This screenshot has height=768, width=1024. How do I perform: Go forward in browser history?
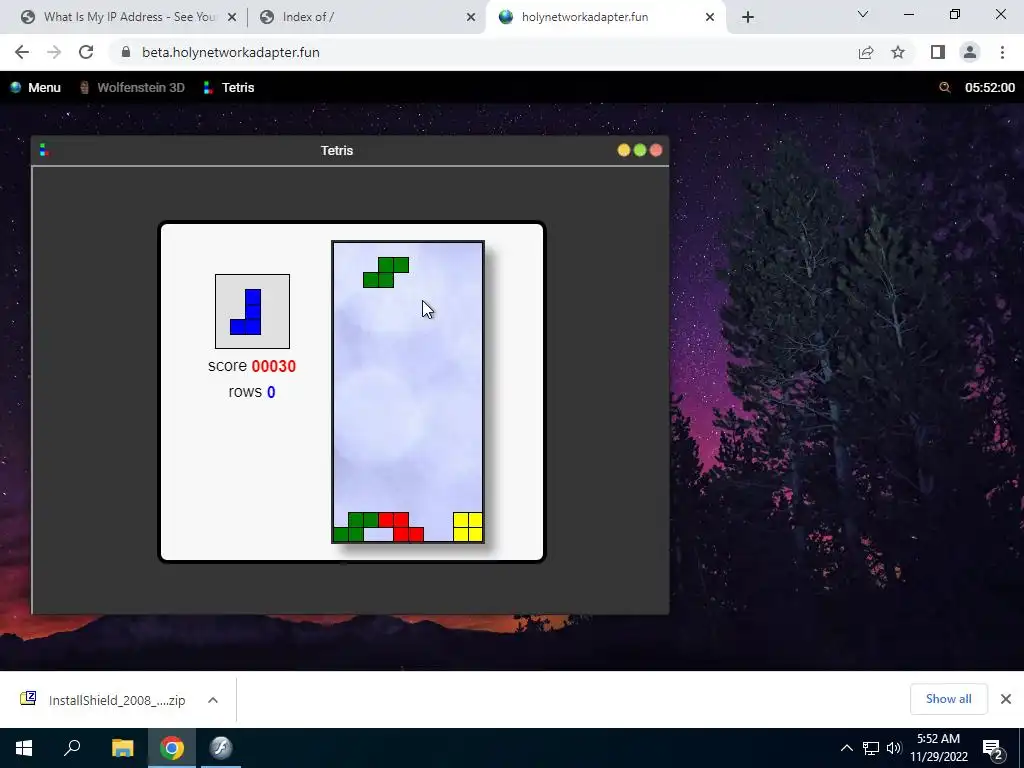[x=54, y=52]
